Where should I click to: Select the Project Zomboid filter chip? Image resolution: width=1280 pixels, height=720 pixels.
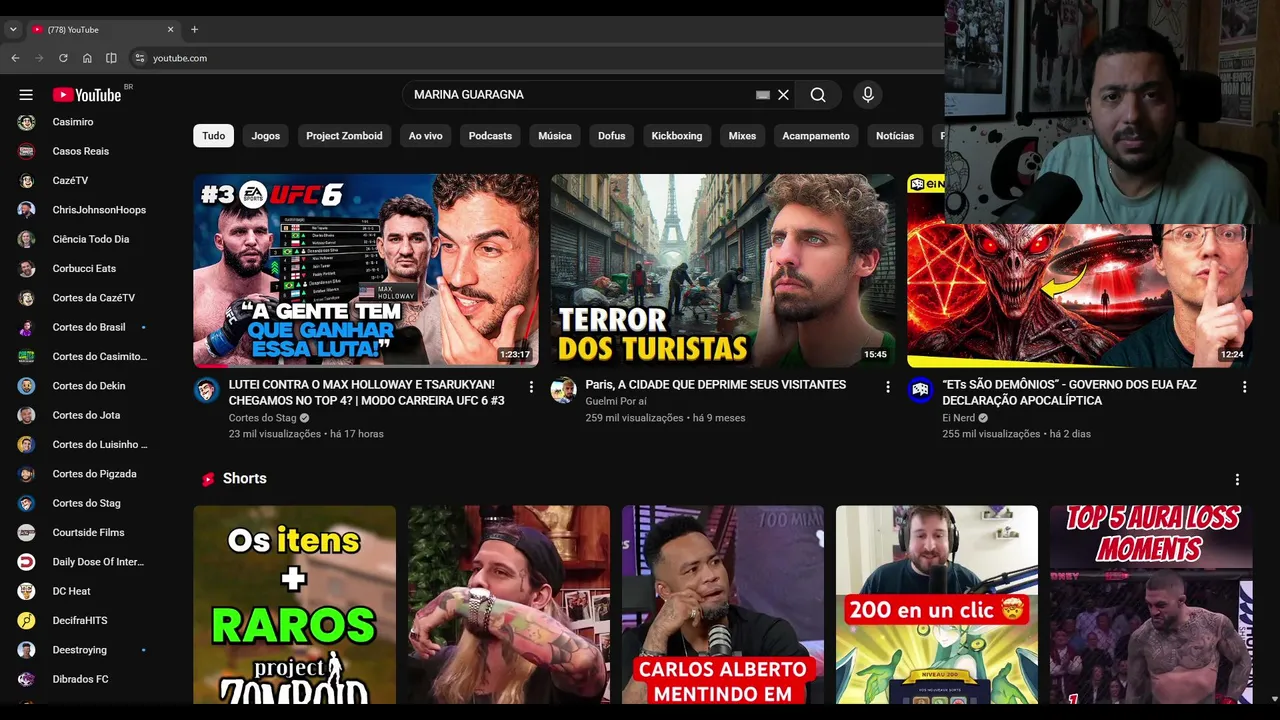pos(344,136)
